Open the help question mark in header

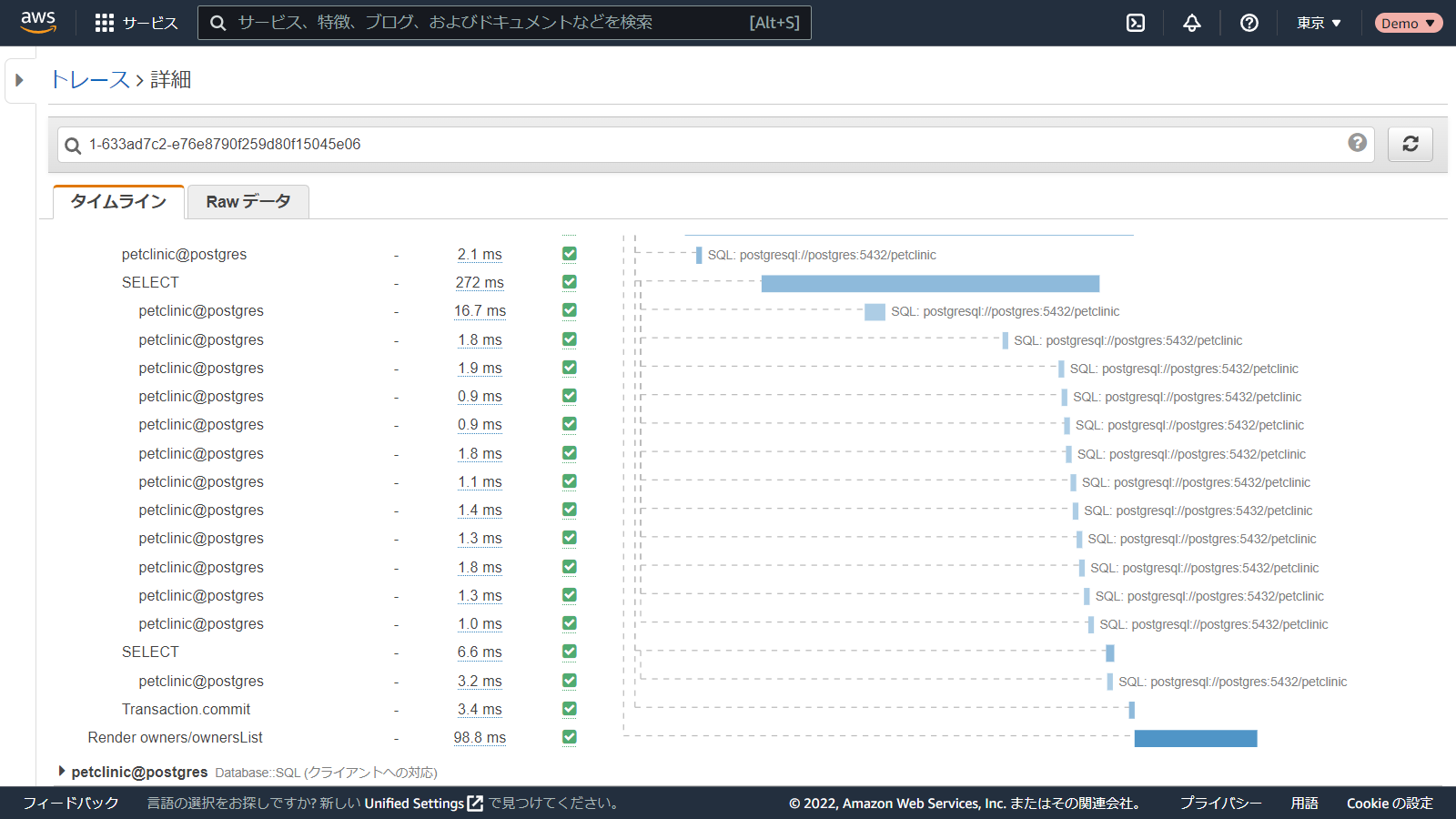tap(1249, 23)
